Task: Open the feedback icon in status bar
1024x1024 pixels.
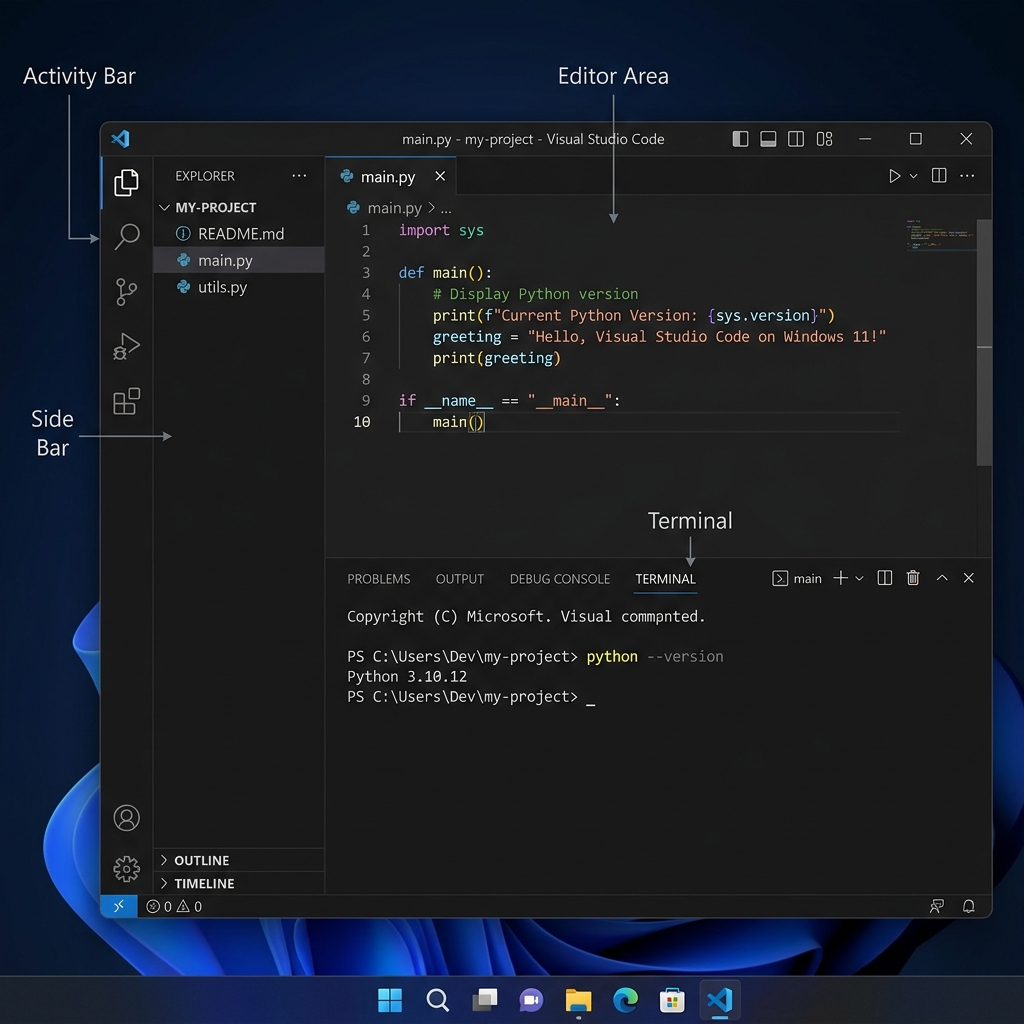Action: point(936,906)
